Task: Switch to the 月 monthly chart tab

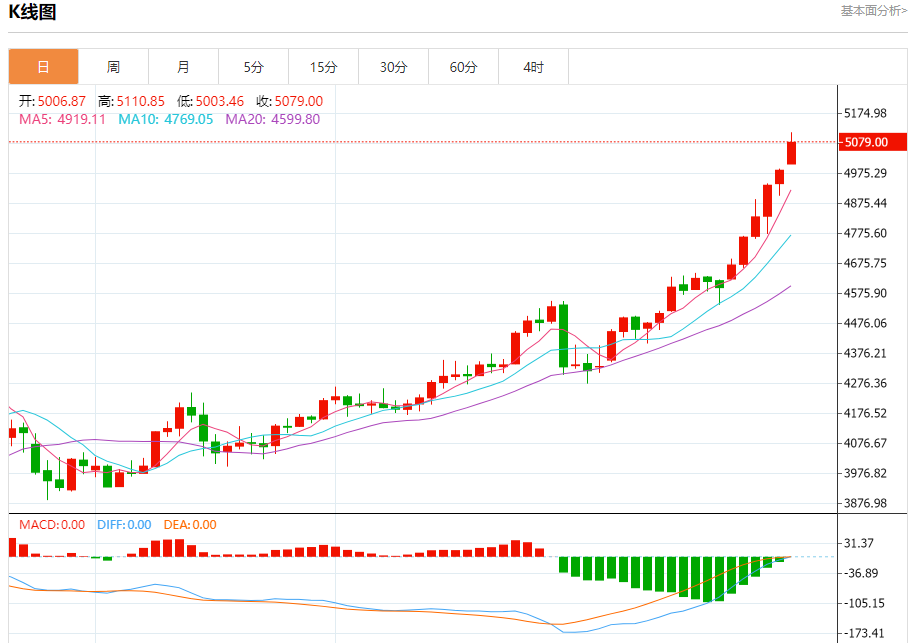Action: pyautogui.click(x=183, y=66)
